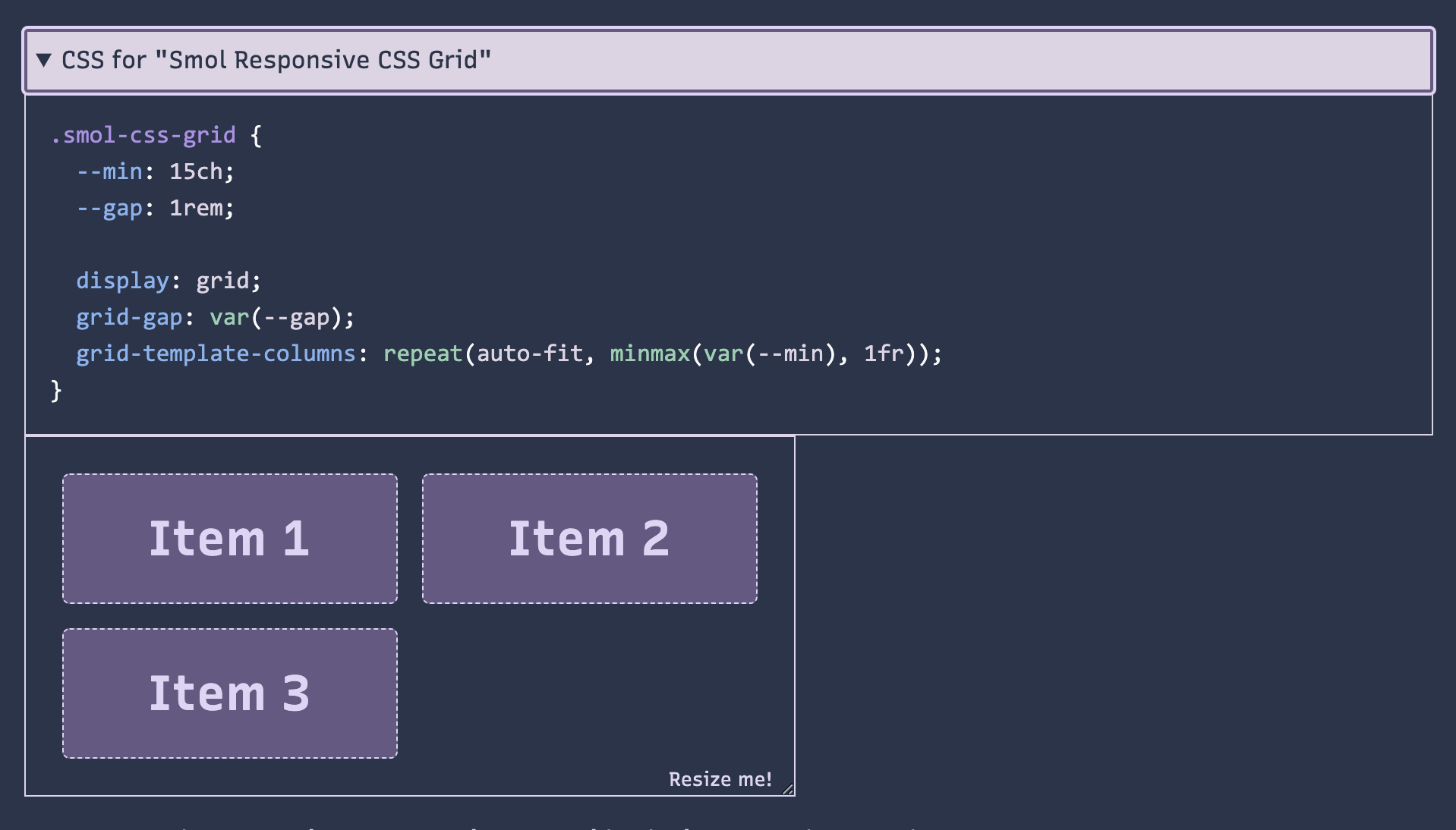1456x830 pixels.
Task: Select the Item 2 grid box
Action: [x=589, y=539]
